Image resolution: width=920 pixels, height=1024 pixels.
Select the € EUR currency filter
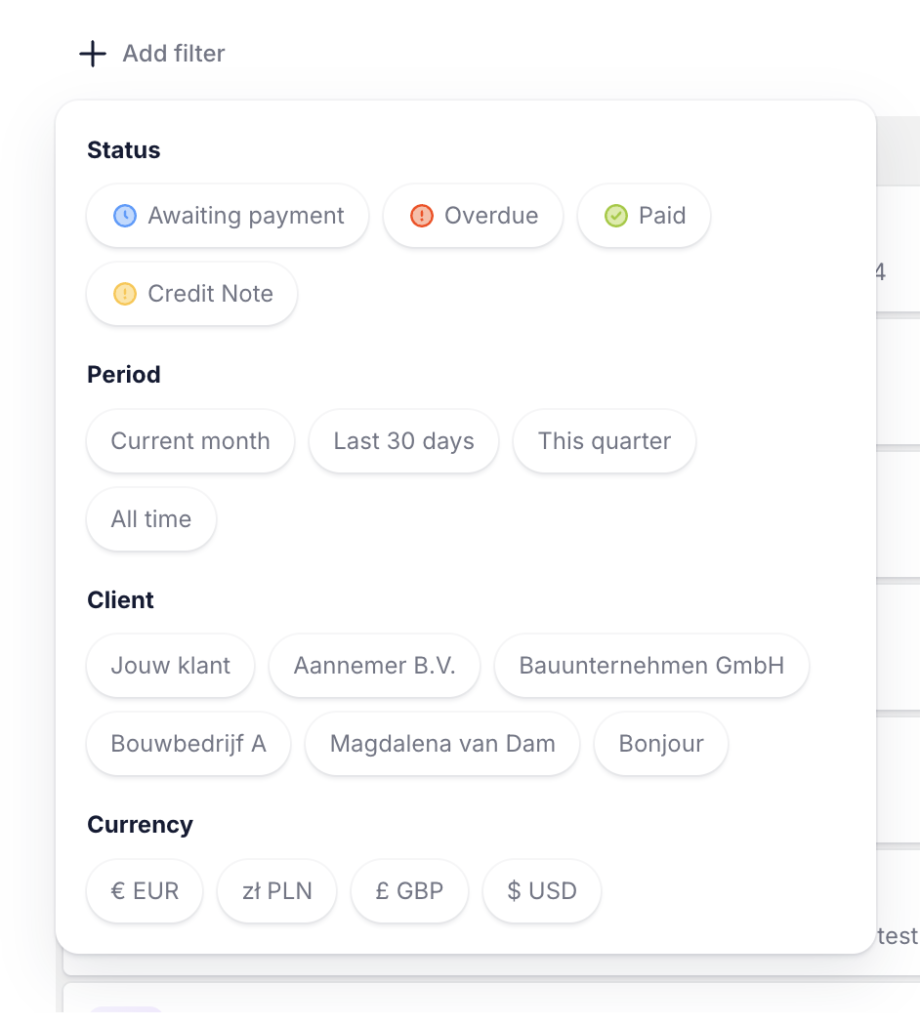pos(144,891)
